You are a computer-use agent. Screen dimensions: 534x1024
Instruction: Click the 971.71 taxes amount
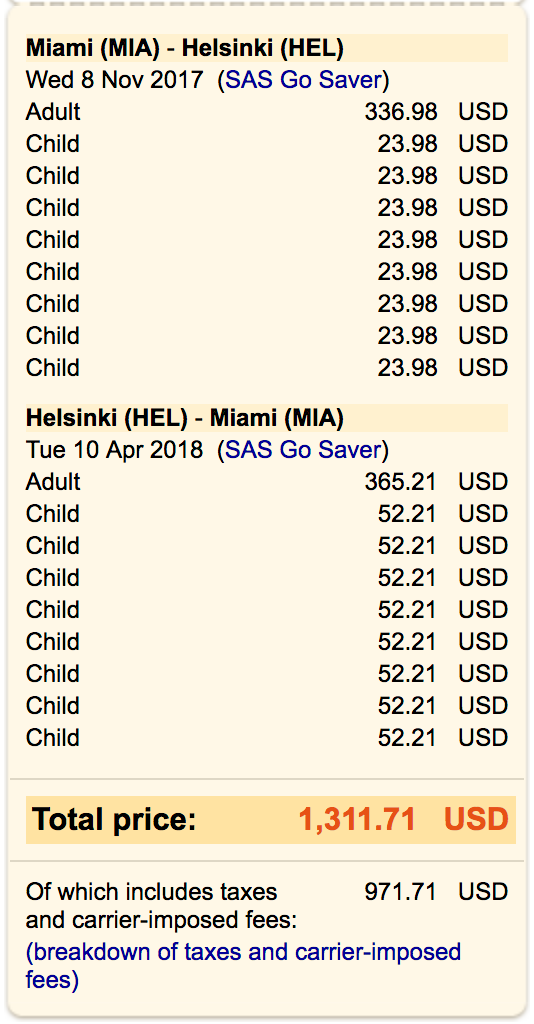click(x=401, y=891)
